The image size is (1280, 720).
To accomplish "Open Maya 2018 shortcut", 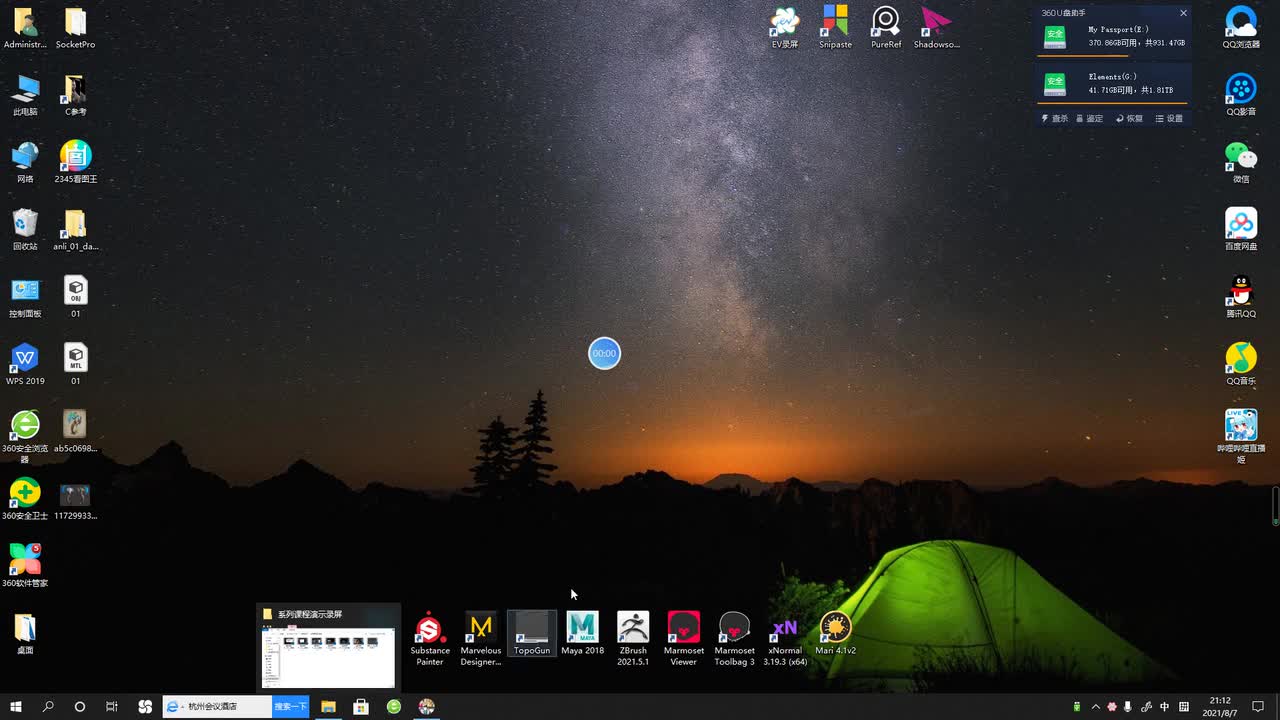I will [x=582, y=633].
